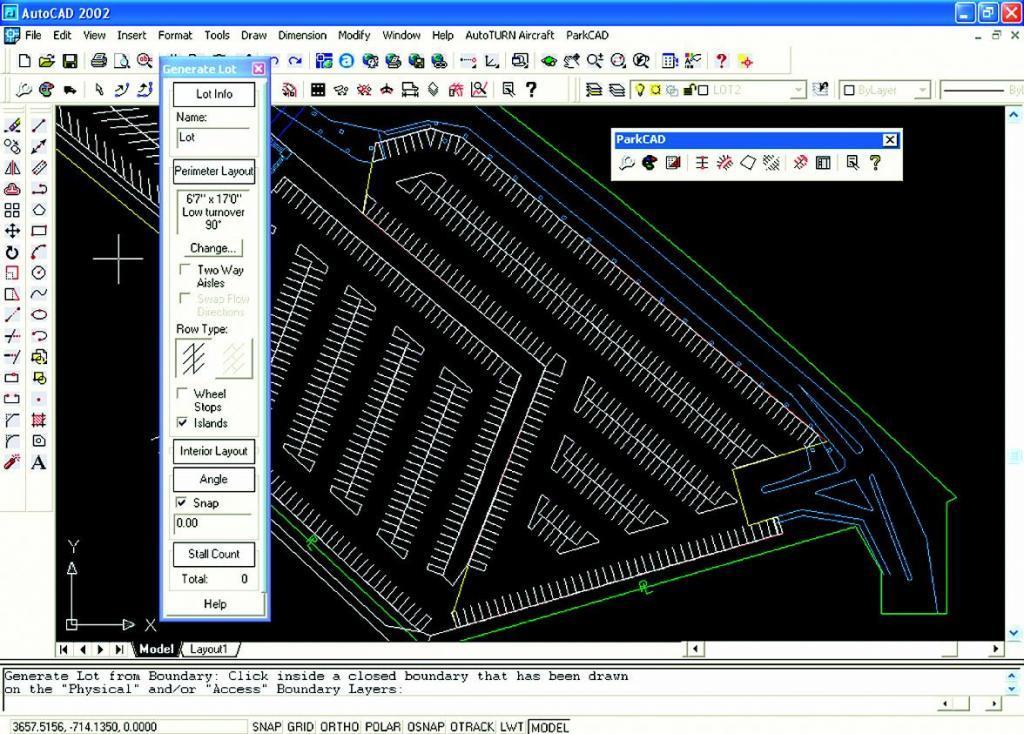Click the angle field showing 0.00
1024x734 pixels.
coord(212,524)
